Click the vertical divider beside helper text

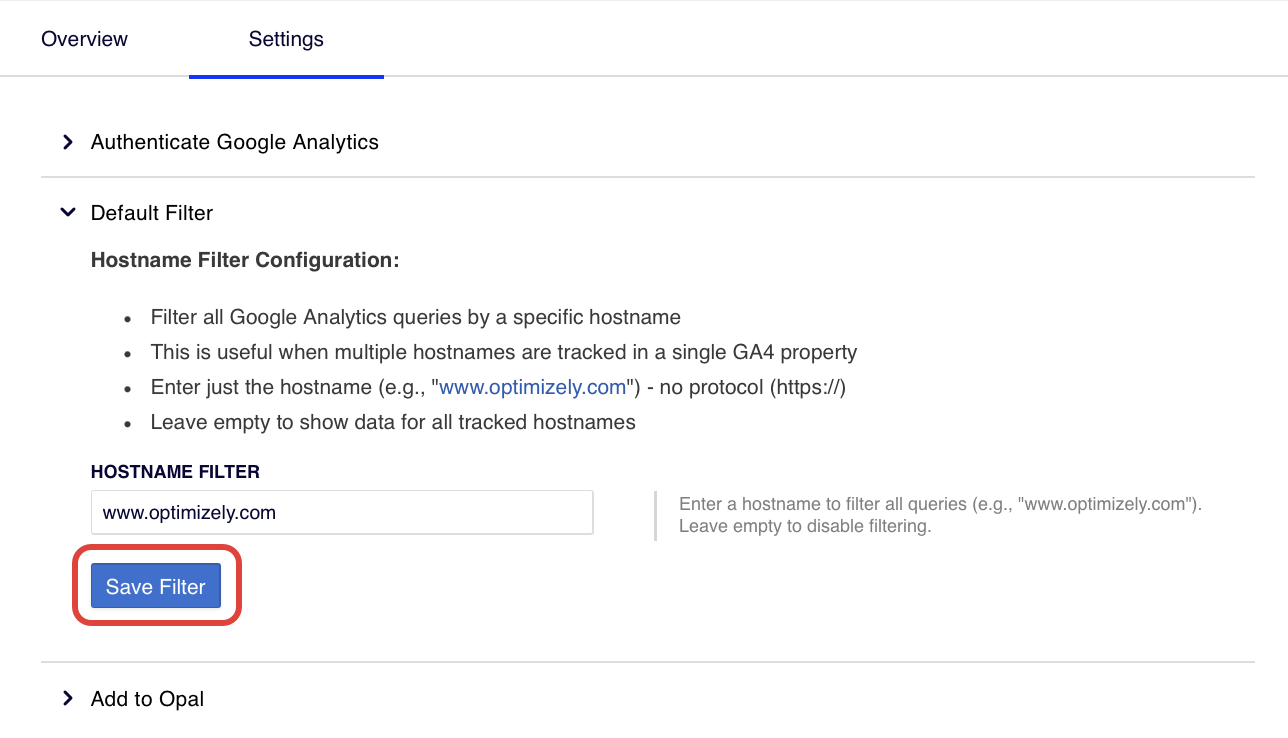[655, 515]
